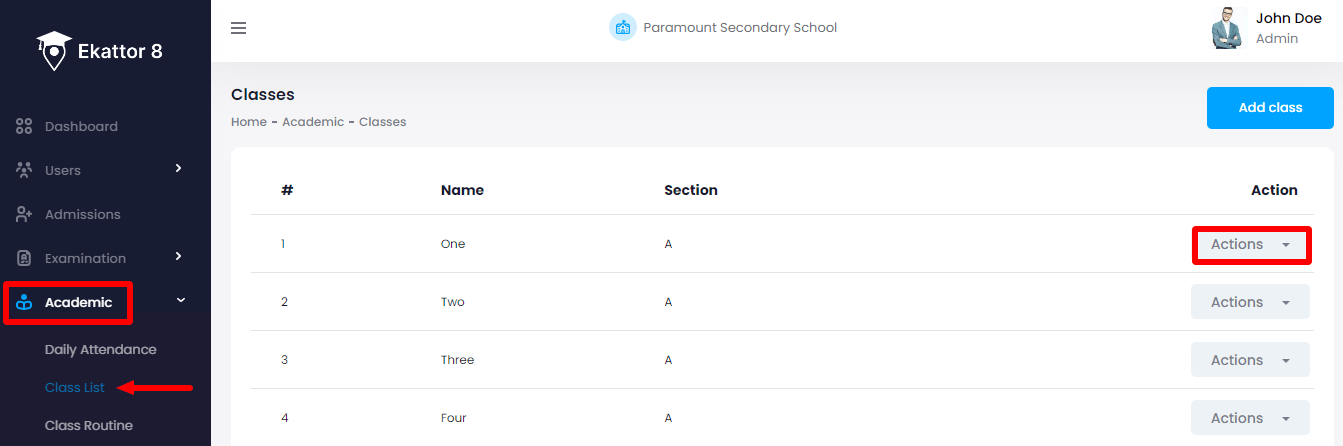This screenshot has width=1343, height=446.
Task: Expand the Examination submenu chevron
Action: coord(179,256)
